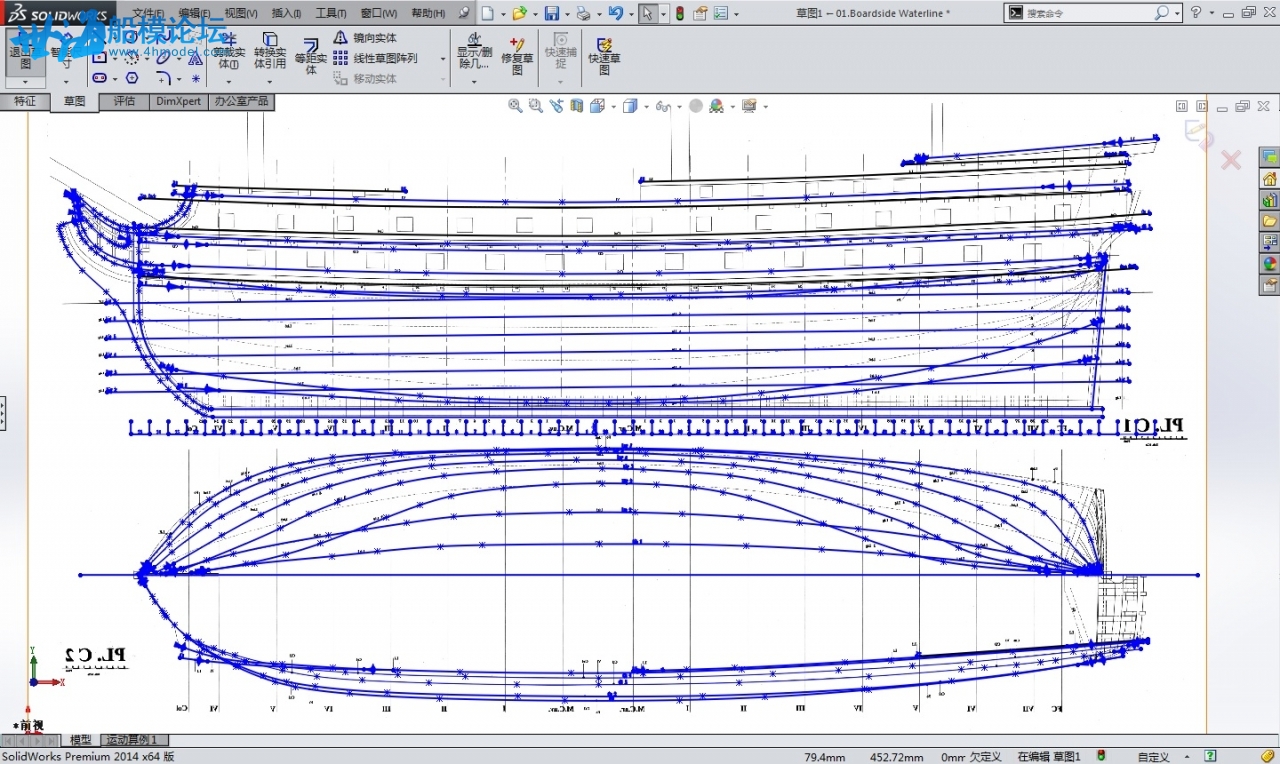Open the 帮助(H) Help menu

coord(428,13)
